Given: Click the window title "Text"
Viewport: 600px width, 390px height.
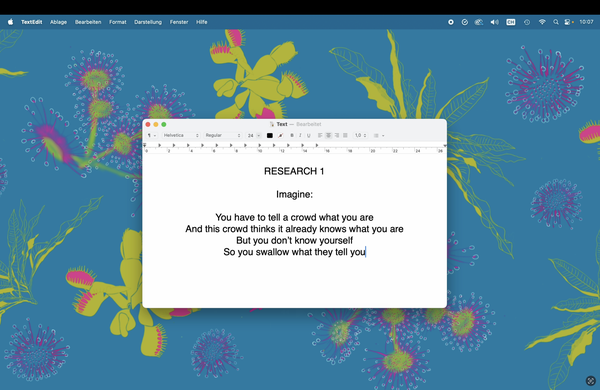Looking at the screenshot, I should (282, 124).
